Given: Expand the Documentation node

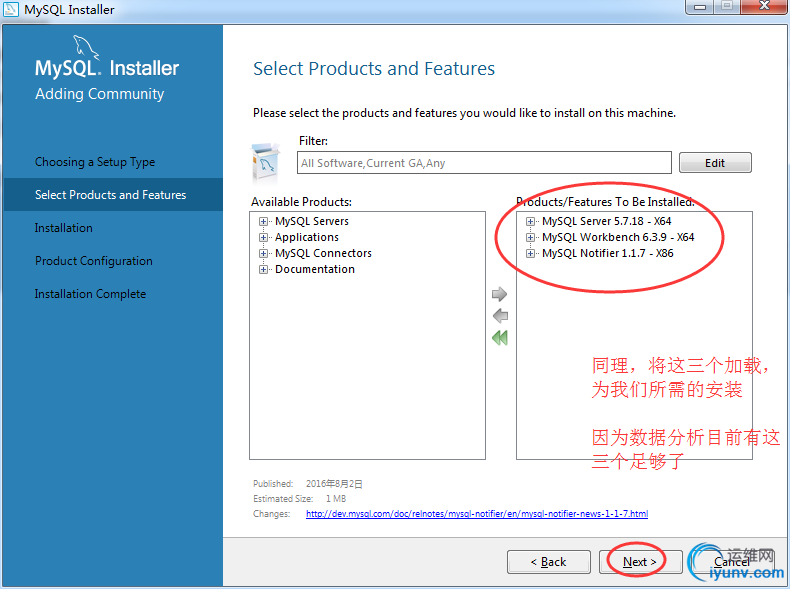Looking at the screenshot, I should [x=263, y=270].
